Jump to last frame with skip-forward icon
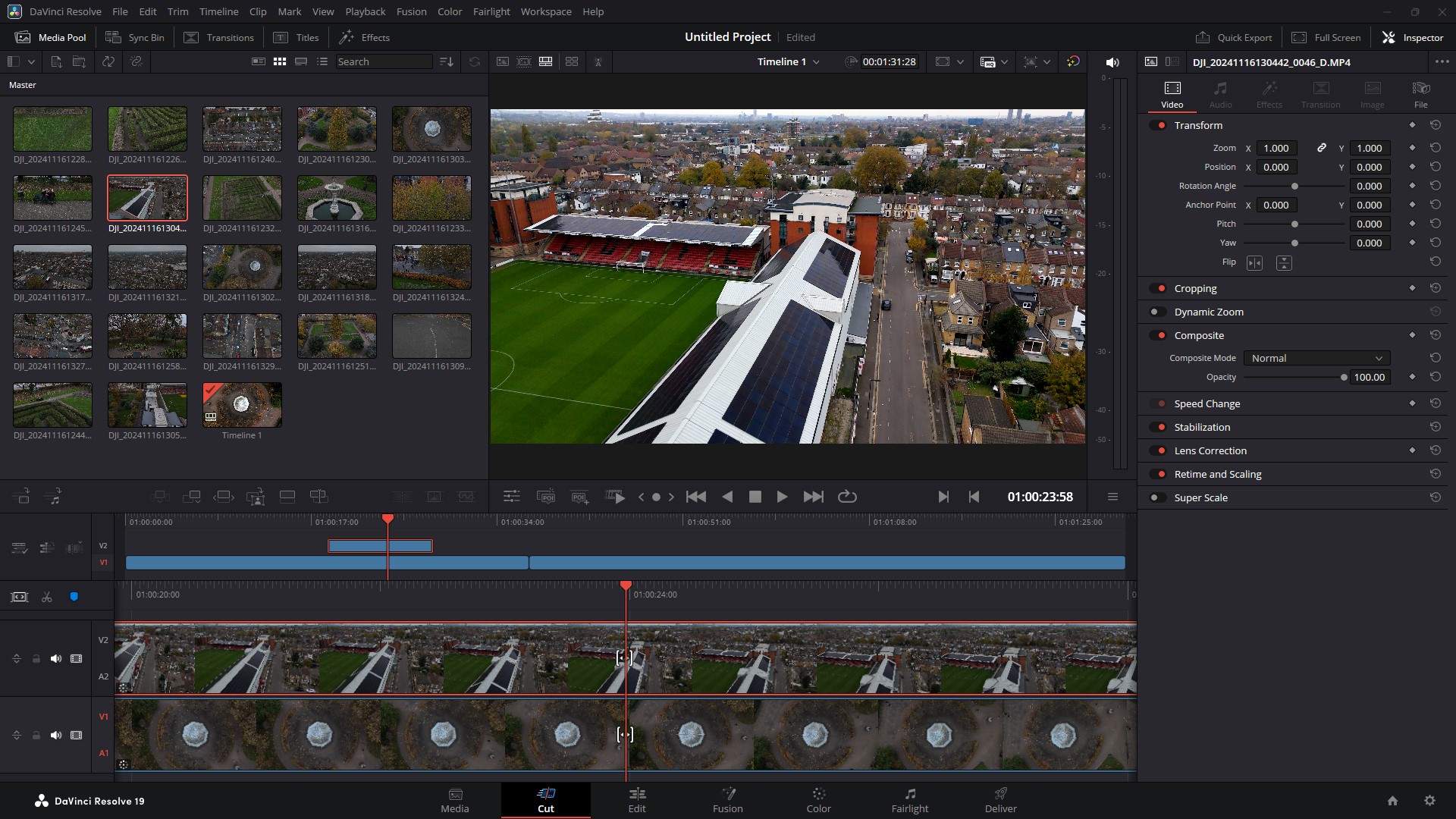The height and width of the screenshot is (819, 1456). coord(813,497)
